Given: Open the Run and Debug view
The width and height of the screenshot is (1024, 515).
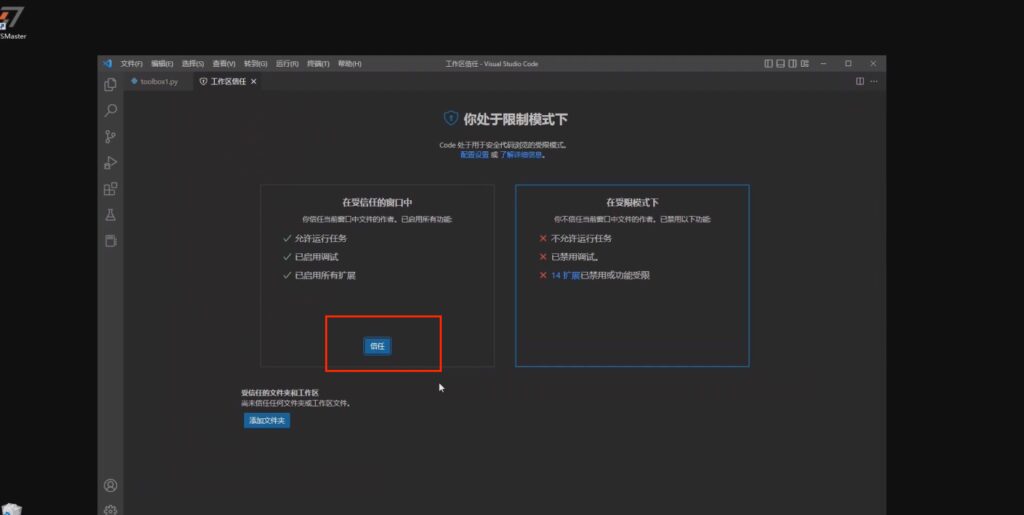Looking at the screenshot, I should pyautogui.click(x=111, y=163).
